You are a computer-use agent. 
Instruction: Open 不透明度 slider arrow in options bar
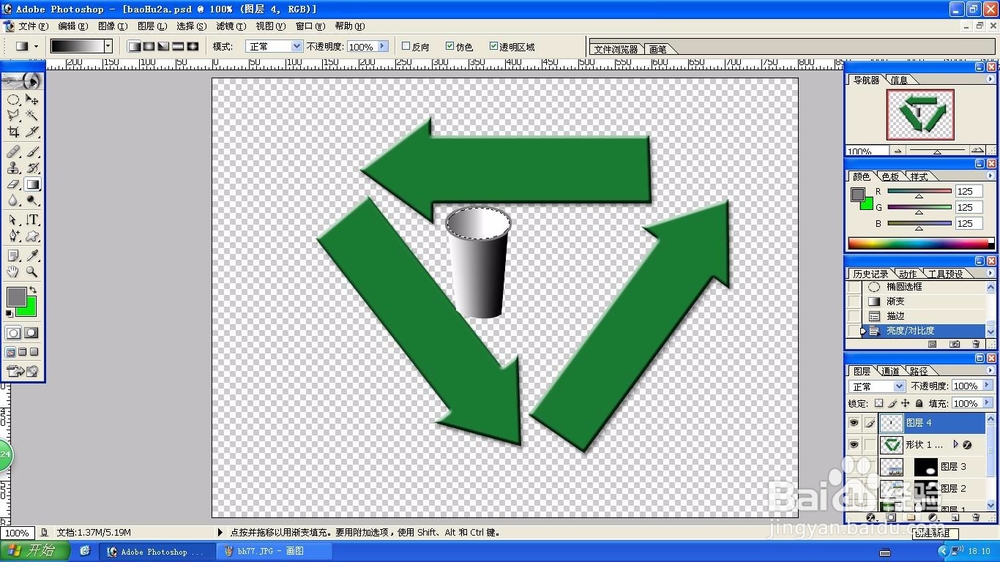(383, 47)
